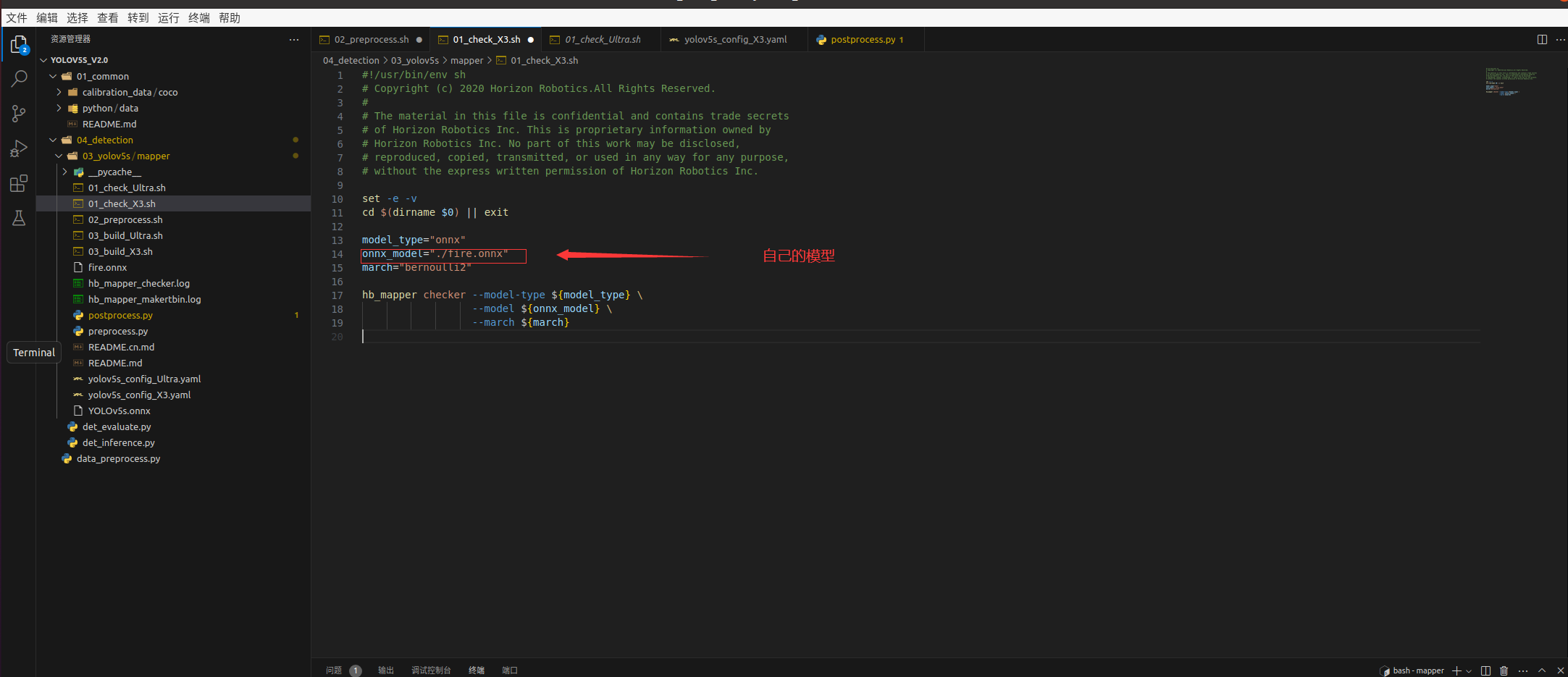Split the terminal panel
1568x677 pixels.
(x=1485, y=670)
